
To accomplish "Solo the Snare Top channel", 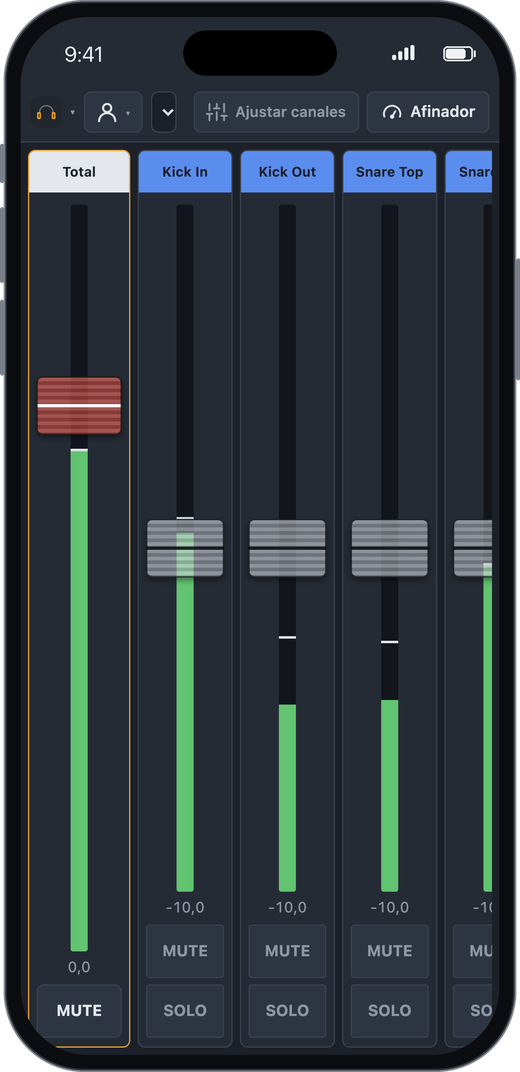I will [389, 1010].
